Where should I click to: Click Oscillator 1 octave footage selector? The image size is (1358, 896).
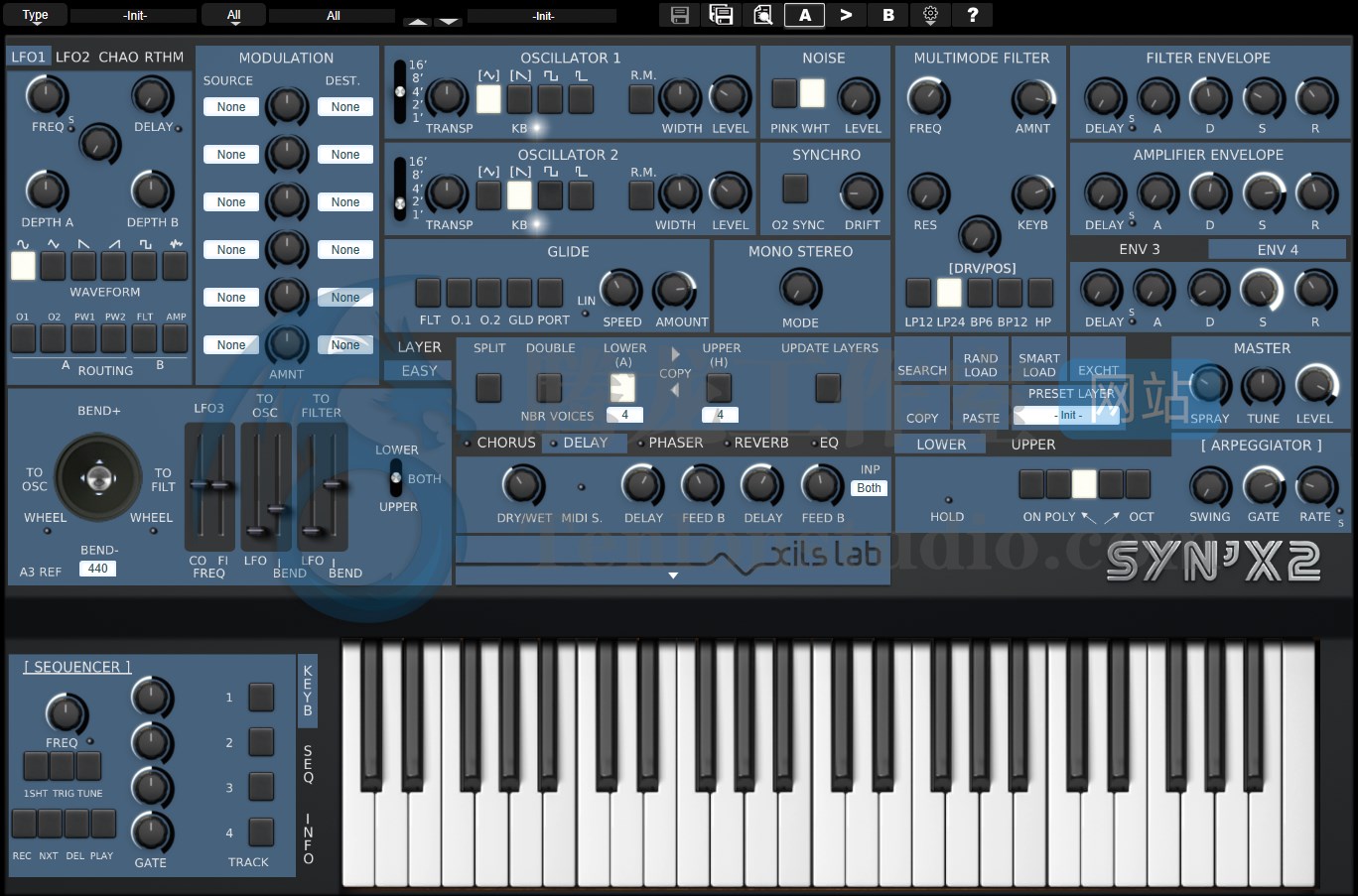point(400,91)
